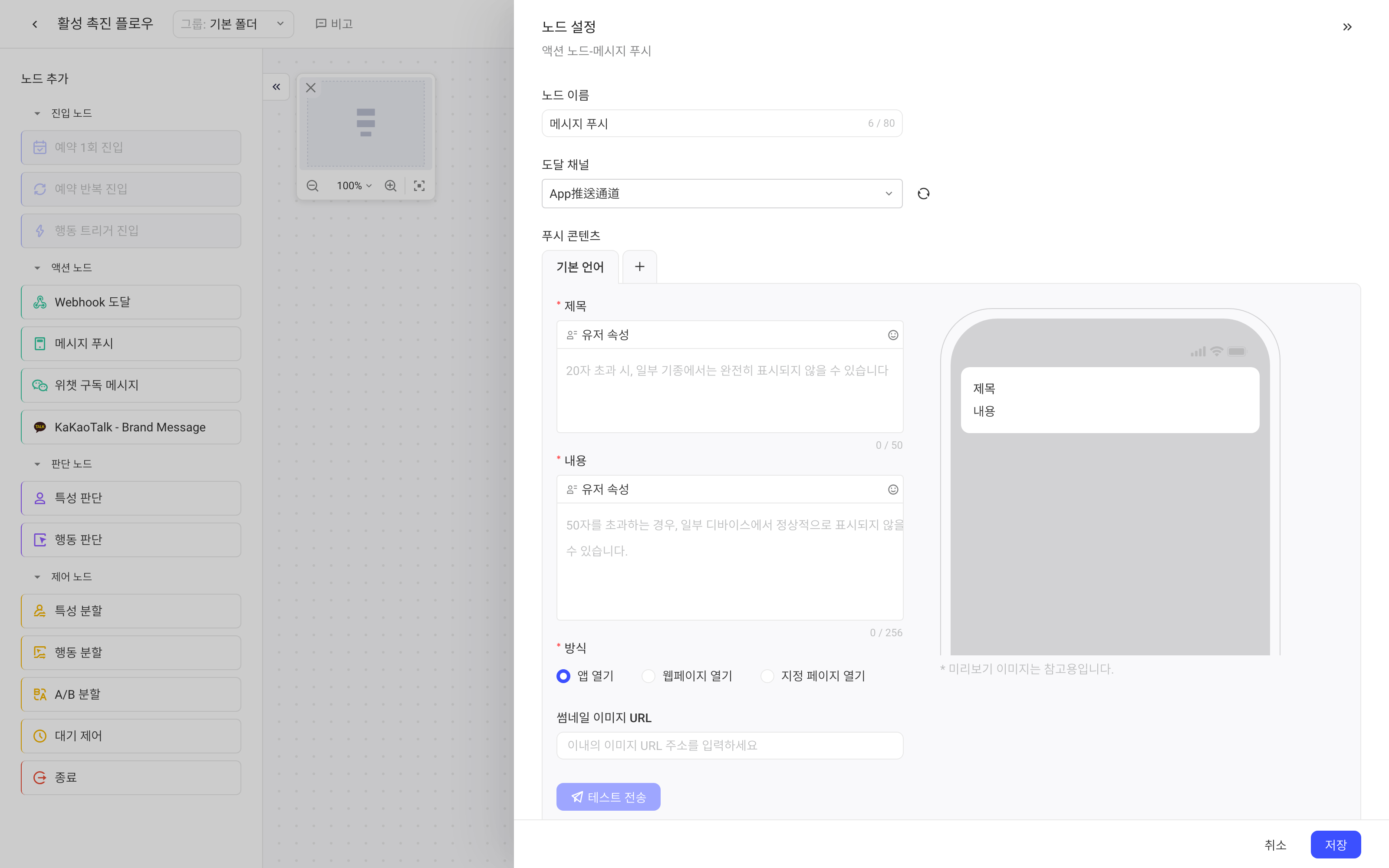
Task: Click the 테스트 전송 button
Action: [608, 797]
